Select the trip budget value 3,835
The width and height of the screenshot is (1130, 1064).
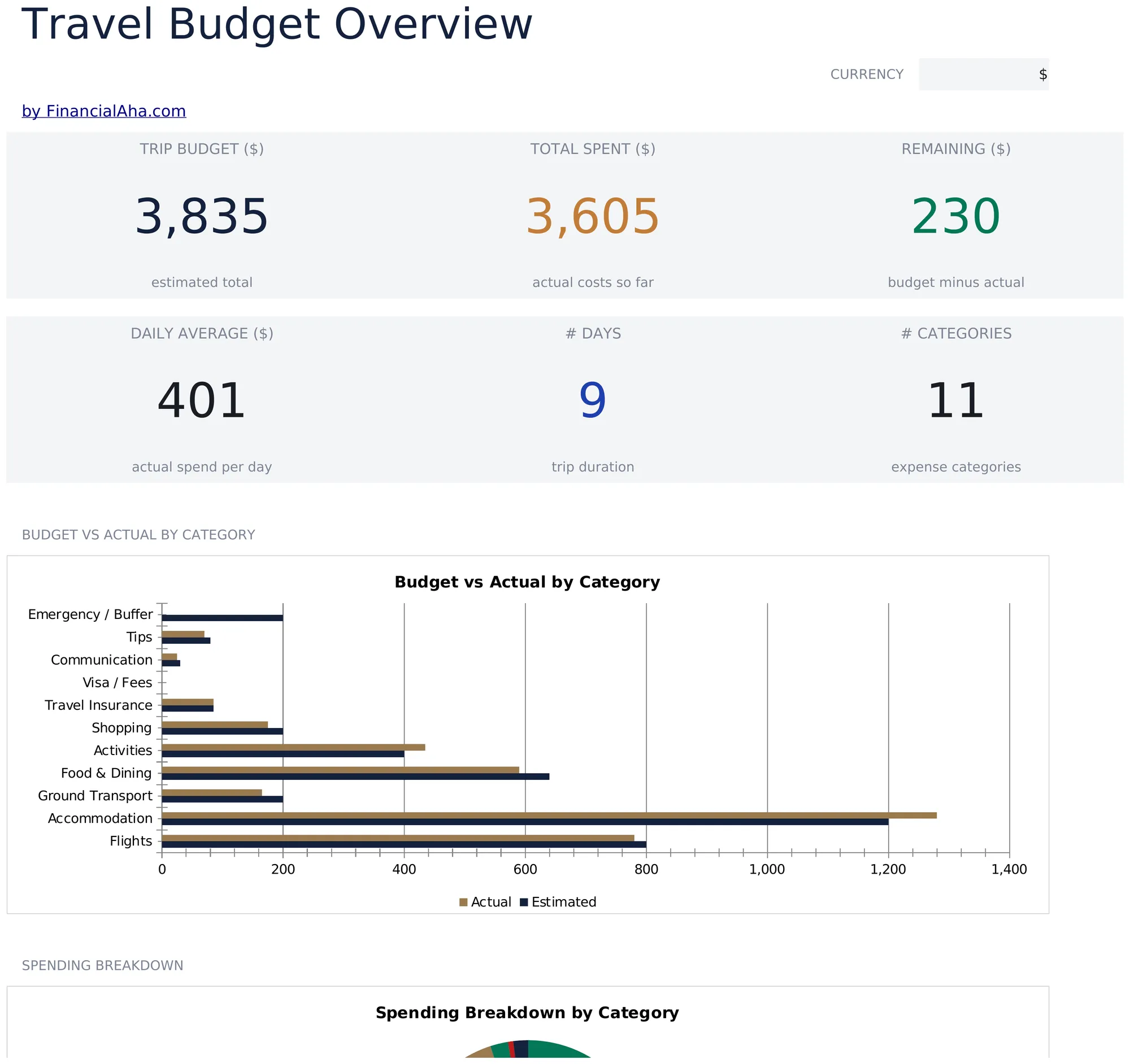(202, 216)
